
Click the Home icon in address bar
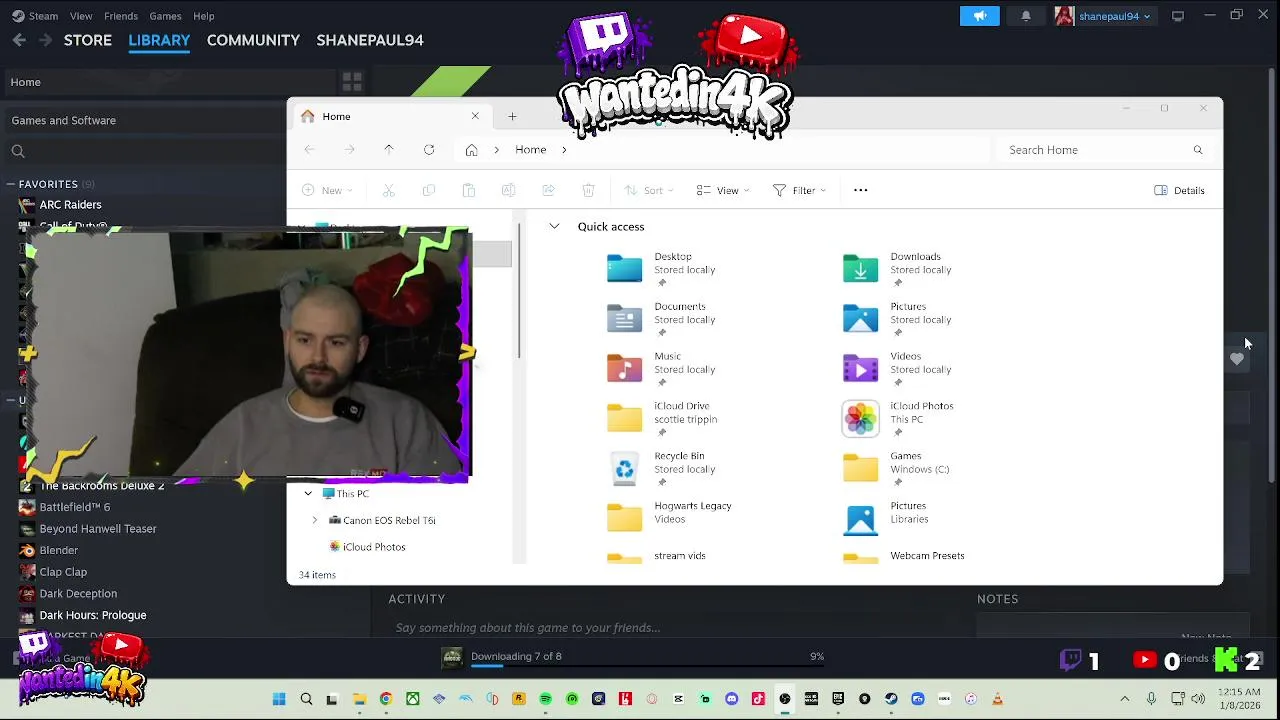tap(471, 150)
